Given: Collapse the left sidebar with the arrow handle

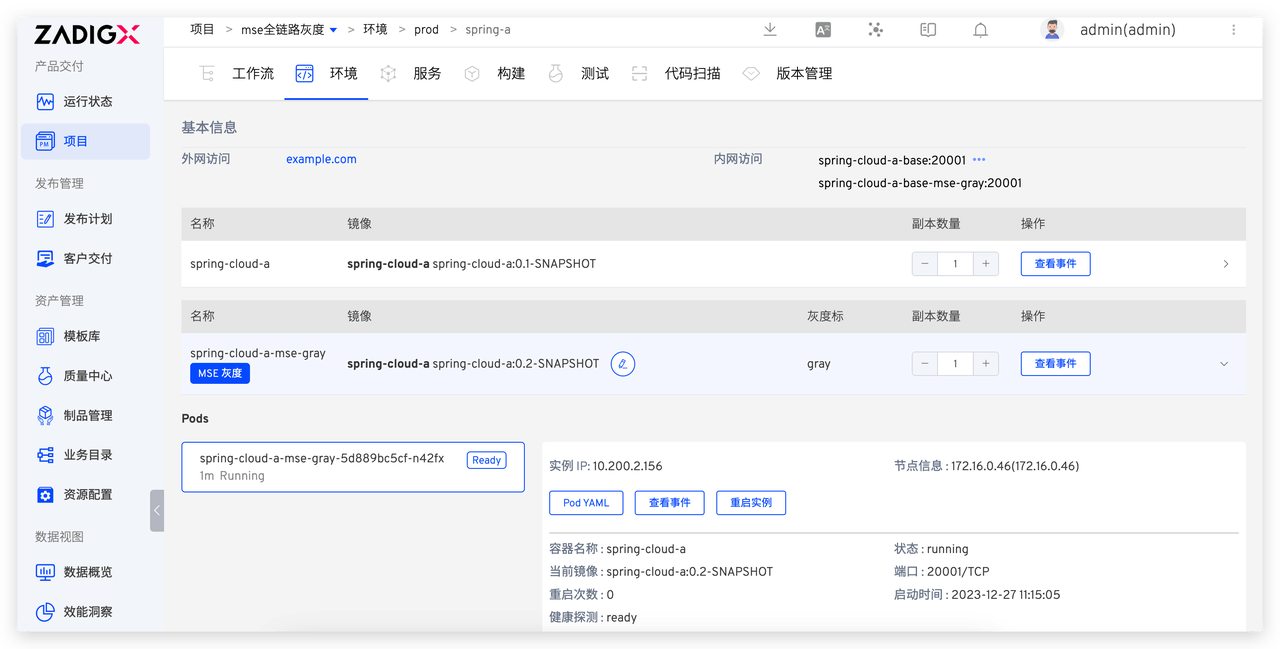Looking at the screenshot, I should (157, 509).
